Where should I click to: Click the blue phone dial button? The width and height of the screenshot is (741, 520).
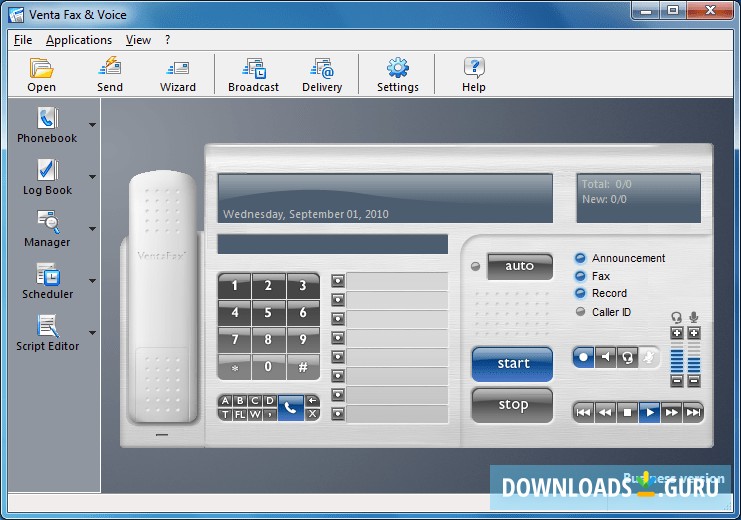pos(291,407)
